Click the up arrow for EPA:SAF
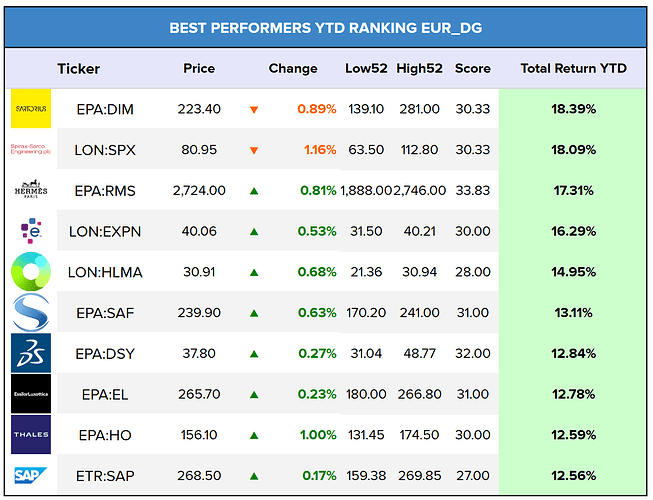The image size is (653, 500). click(254, 313)
